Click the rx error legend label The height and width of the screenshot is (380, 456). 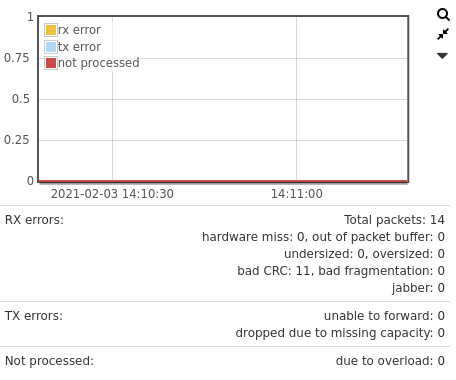pos(79,30)
